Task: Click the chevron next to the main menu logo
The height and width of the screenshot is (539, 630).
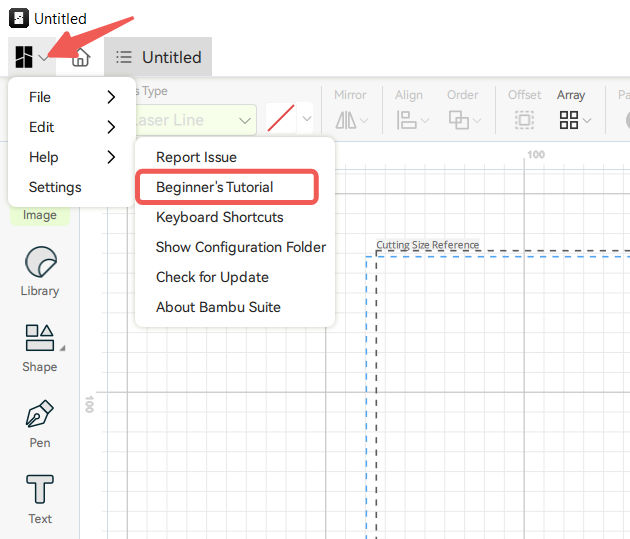Action: (43, 58)
